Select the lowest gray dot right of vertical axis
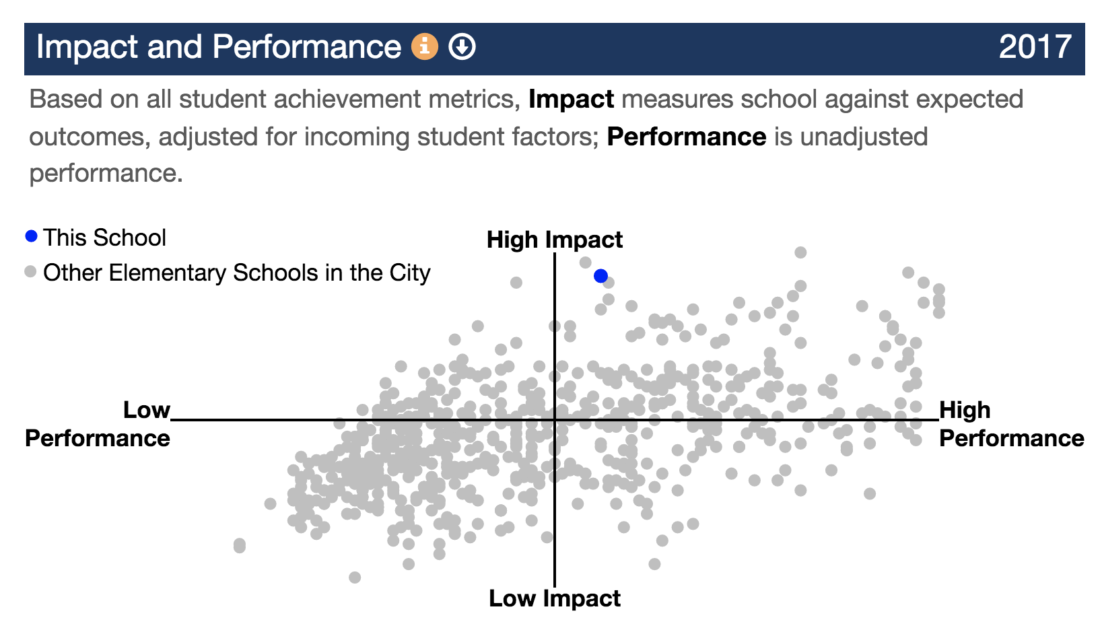 pyautogui.click(x=654, y=564)
